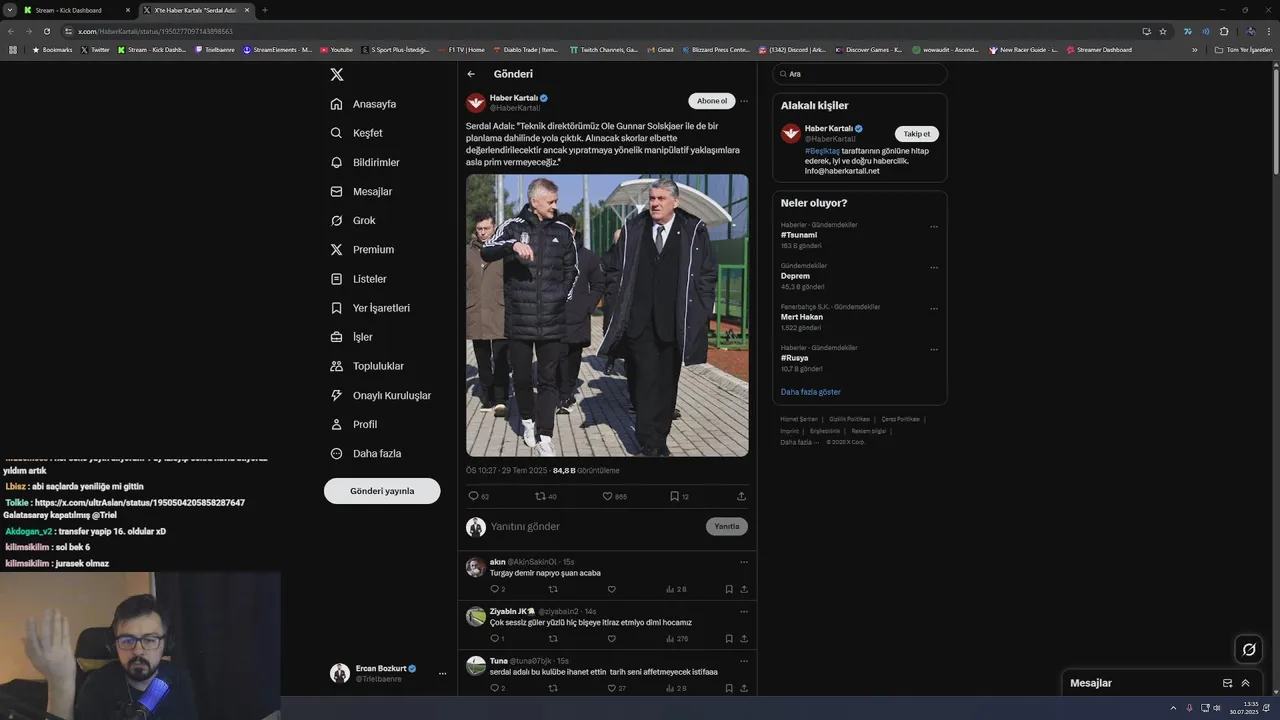Click the X logo in sidebar
The width and height of the screenshot is (1280, 720).
pyautogui.click(x=337, y=74)
